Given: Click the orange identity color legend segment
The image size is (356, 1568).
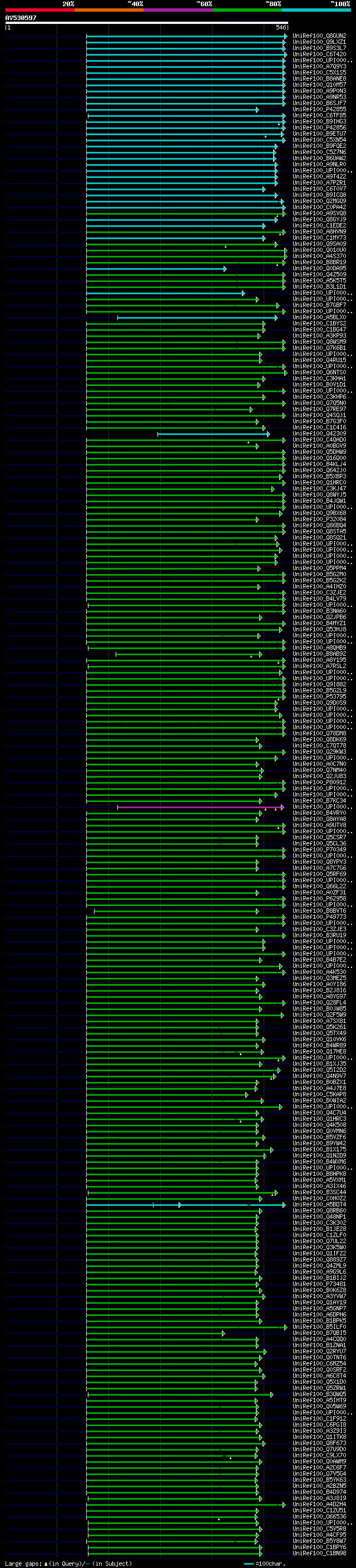Looking at the screenshot, I should tap(109, 10).
